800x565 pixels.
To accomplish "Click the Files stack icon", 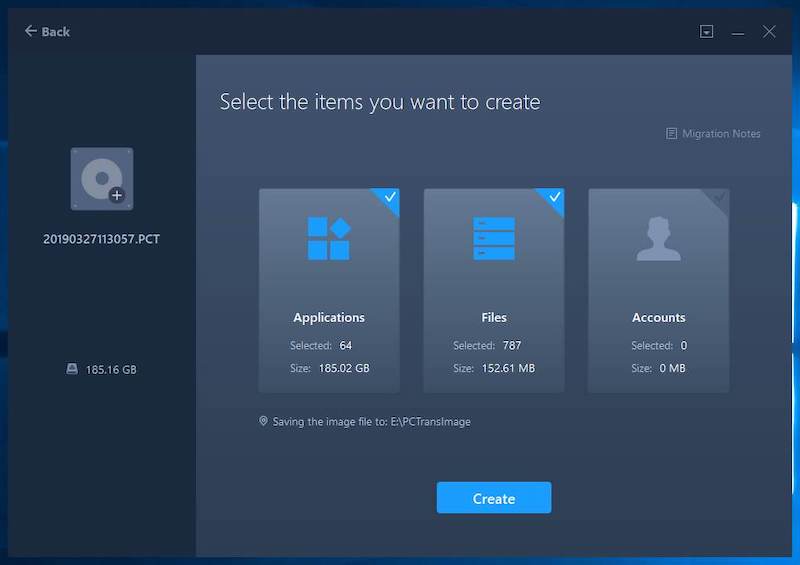I will [x=494, y=238].
